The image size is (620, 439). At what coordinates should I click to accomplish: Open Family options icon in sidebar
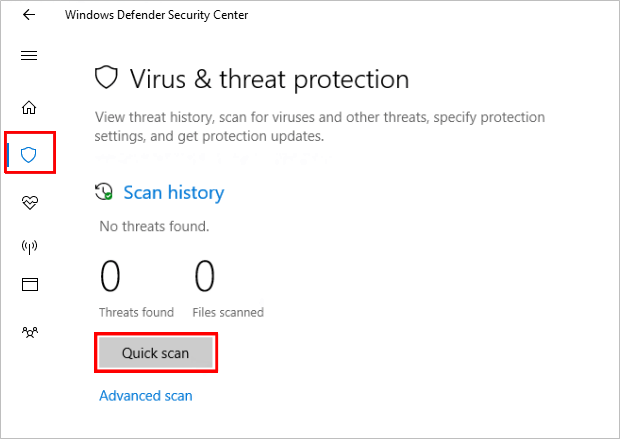(x=29, y=330)
